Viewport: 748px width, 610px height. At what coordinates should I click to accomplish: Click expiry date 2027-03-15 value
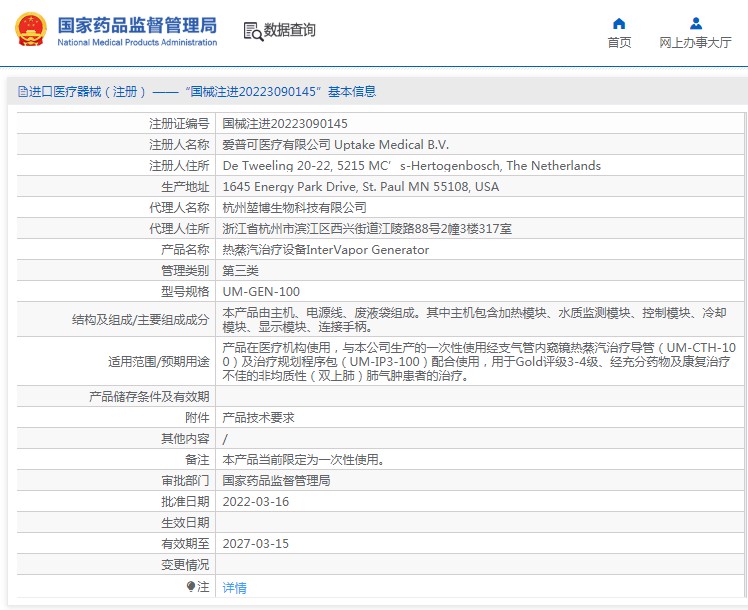point(255,544)
